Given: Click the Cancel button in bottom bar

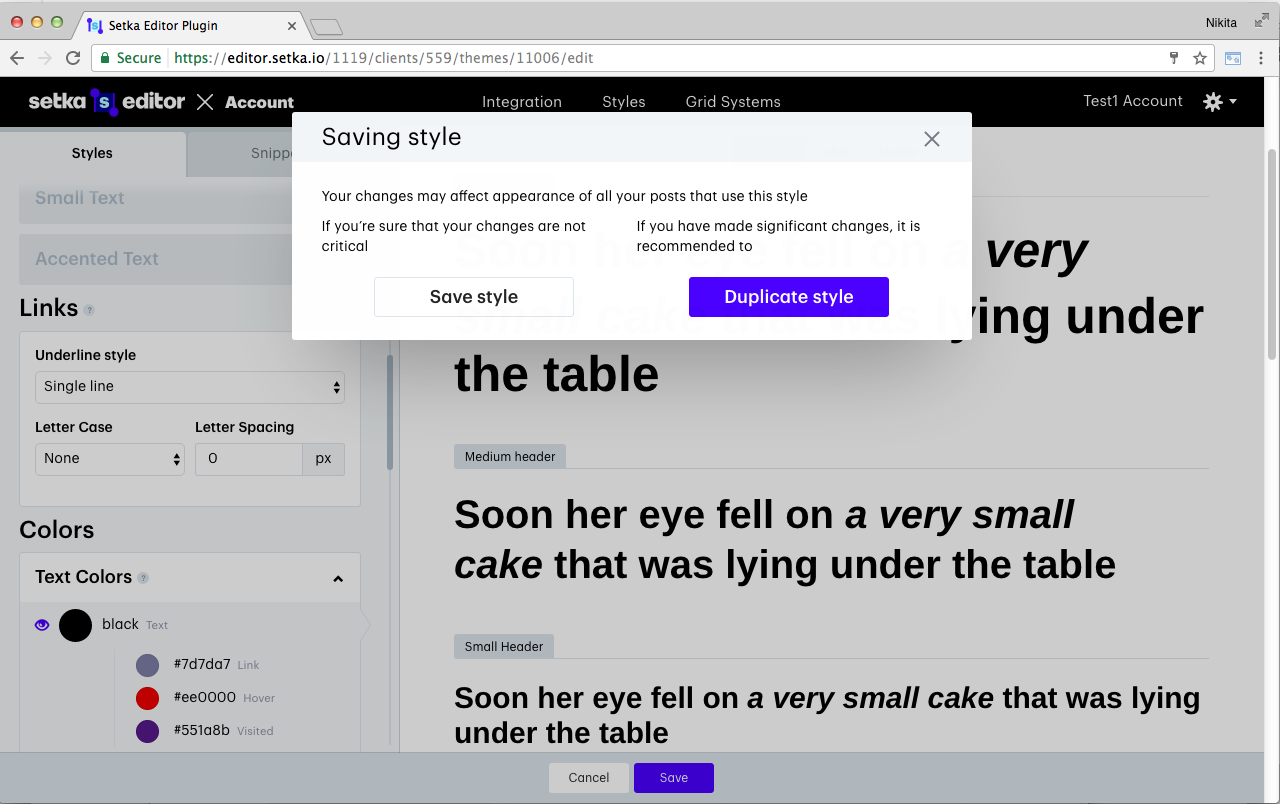Looking at the screenshot, I should click(589, 778).
